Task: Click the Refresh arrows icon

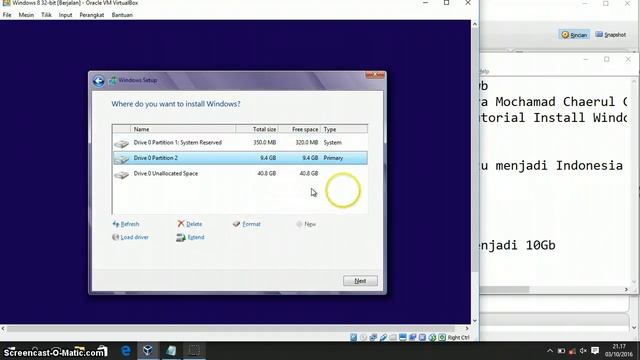Action: tap(116, 224)
